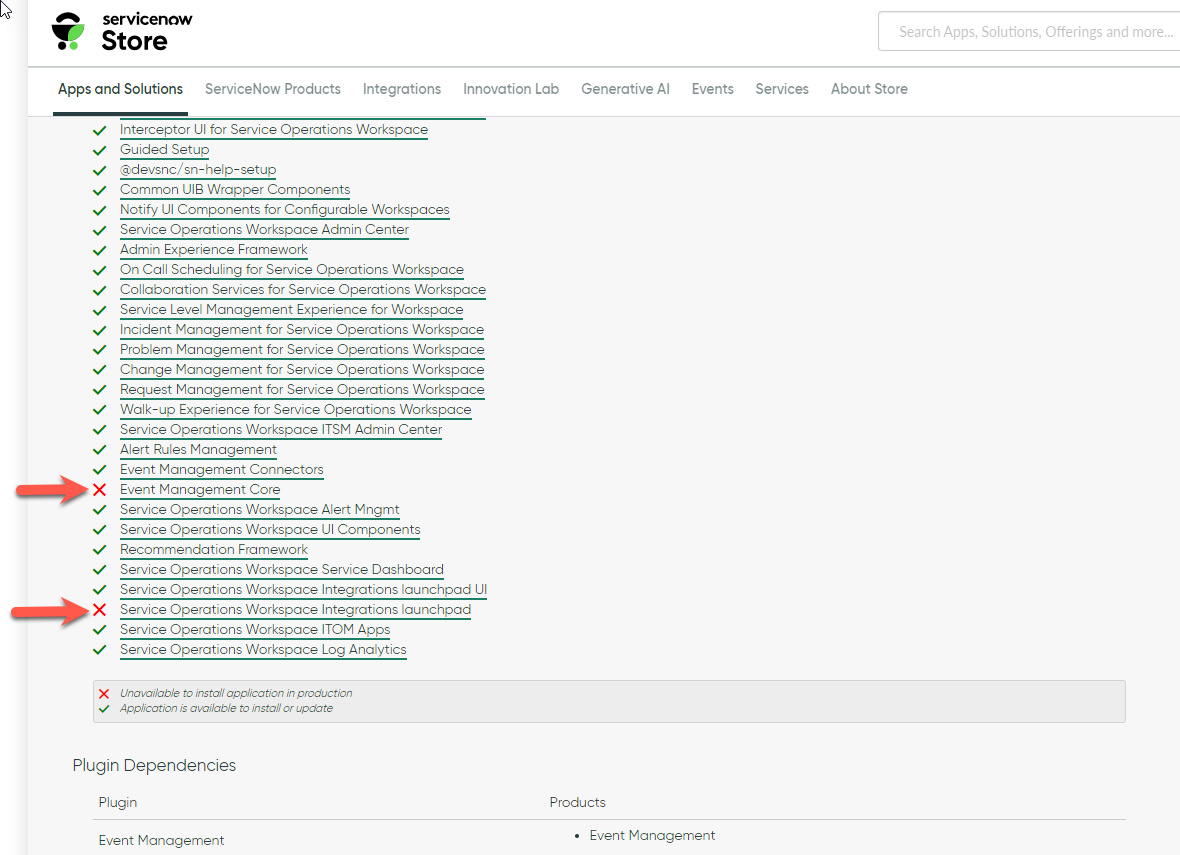Image resolution: width=1180 pixels, height=855 pixels.
Task: Click checkmark beside Service Operations Workspace Log Analytics
Action: [x=99, y=650]
